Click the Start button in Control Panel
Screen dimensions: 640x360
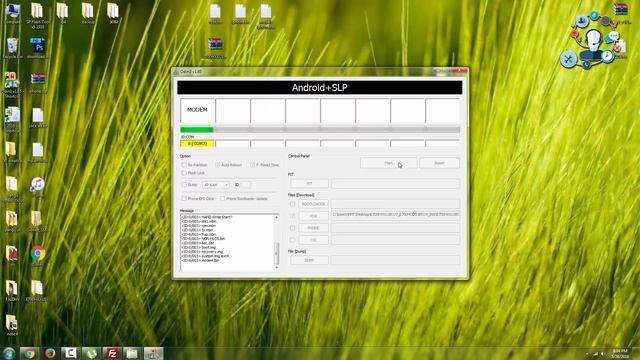tap(389, 163)
